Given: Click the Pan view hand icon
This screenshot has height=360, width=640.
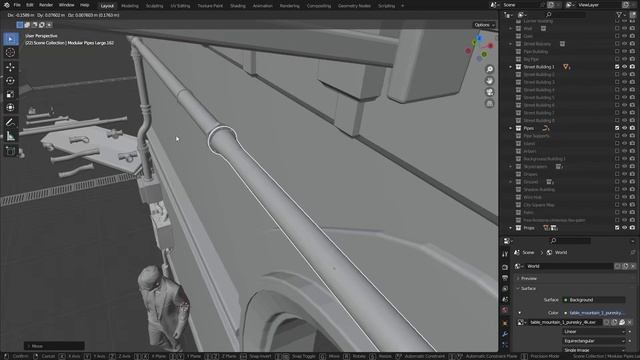Looking at the screenshot, I should tap(489, 80).
